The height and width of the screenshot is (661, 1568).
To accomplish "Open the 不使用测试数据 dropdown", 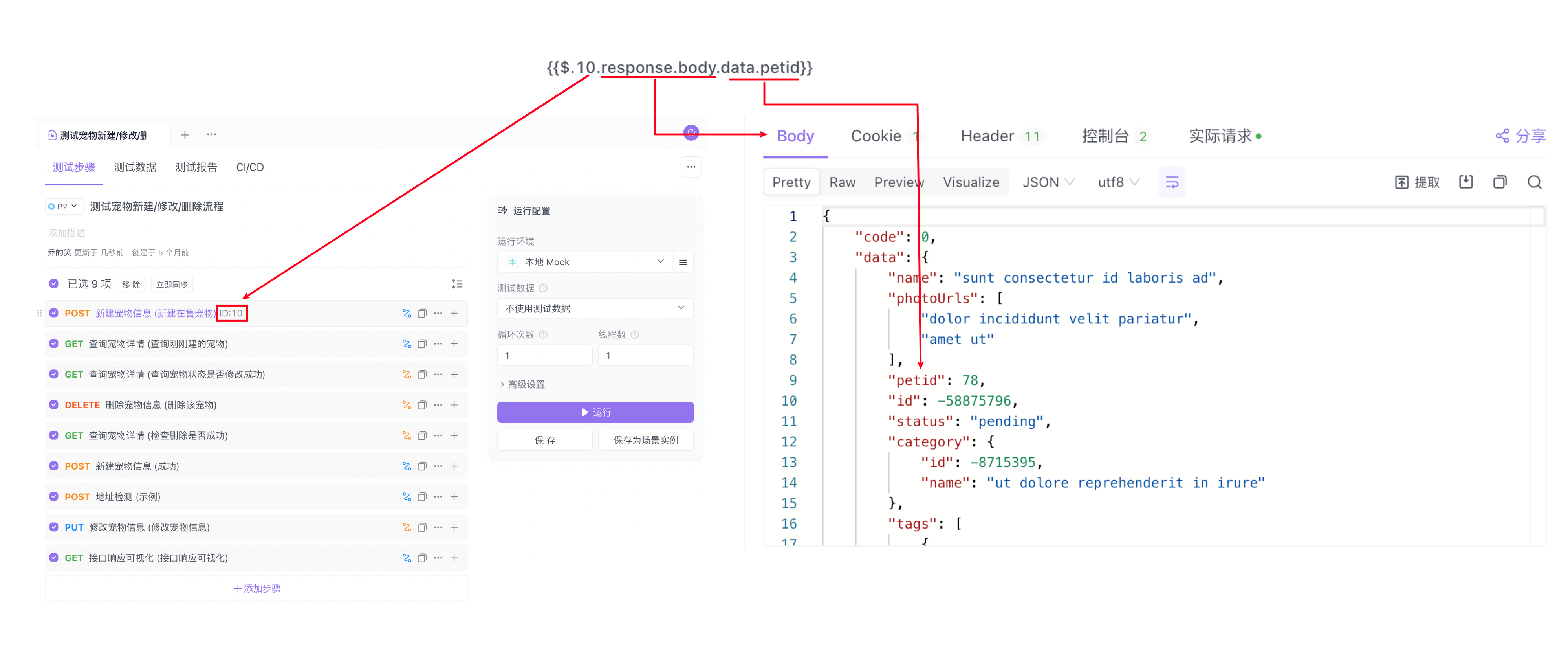I will pyautogui.click(x=595, y=309).
